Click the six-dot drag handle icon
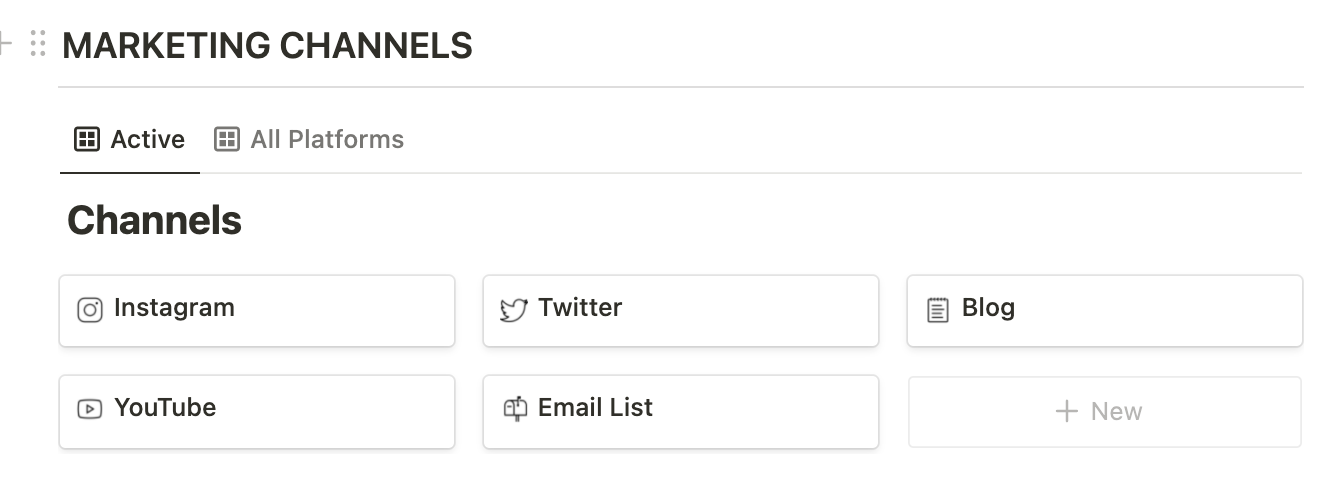 [39, 45]
